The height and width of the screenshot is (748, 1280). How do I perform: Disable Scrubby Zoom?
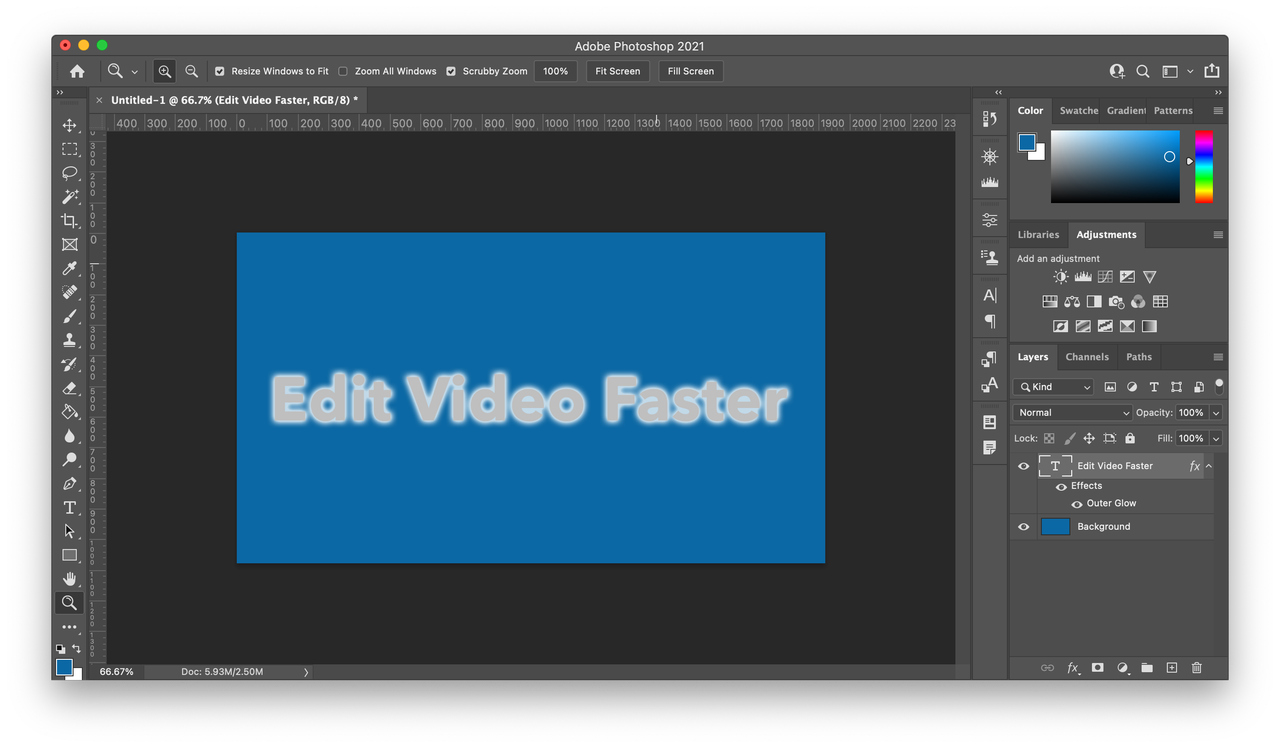click(450, 71)
